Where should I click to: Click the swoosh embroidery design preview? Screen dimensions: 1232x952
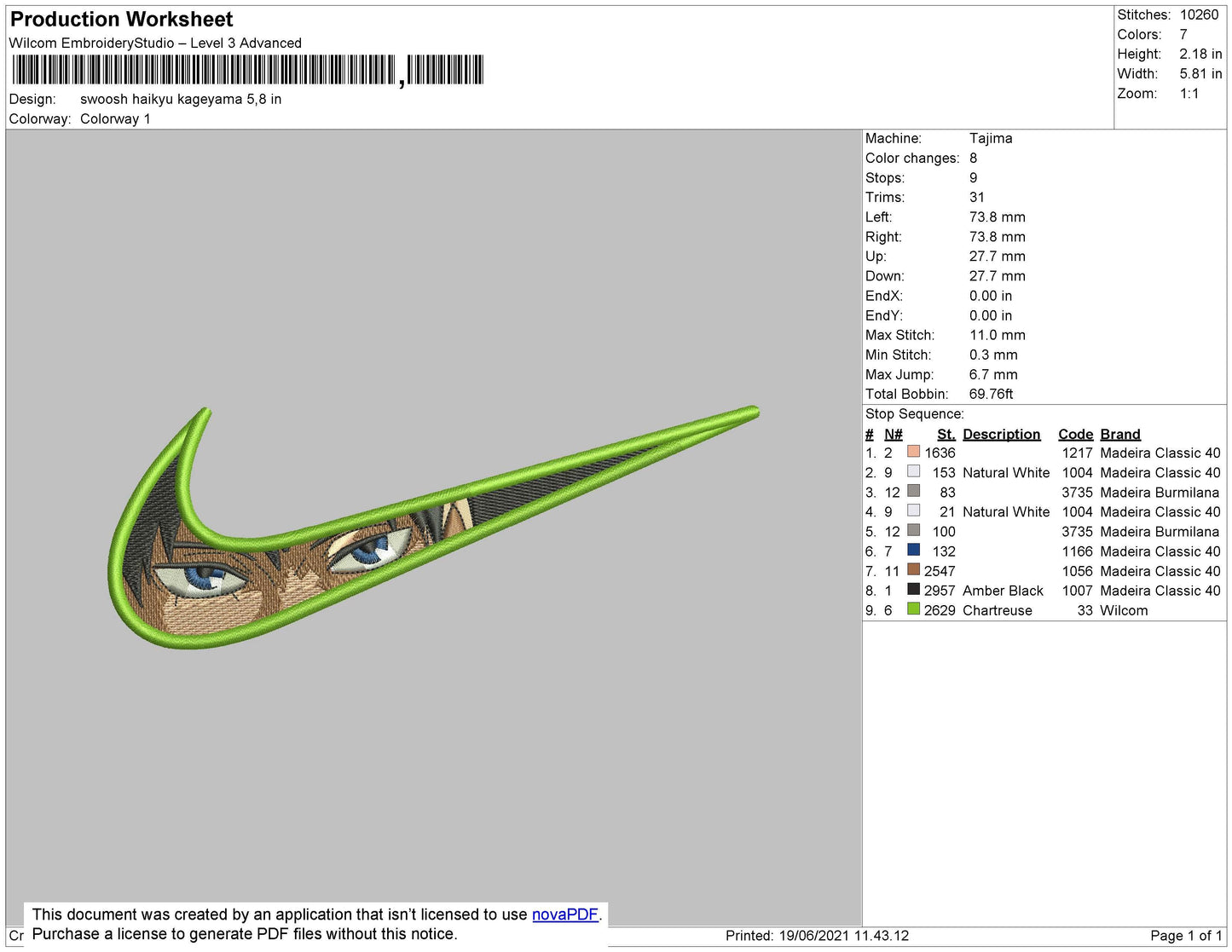point(433,527)
